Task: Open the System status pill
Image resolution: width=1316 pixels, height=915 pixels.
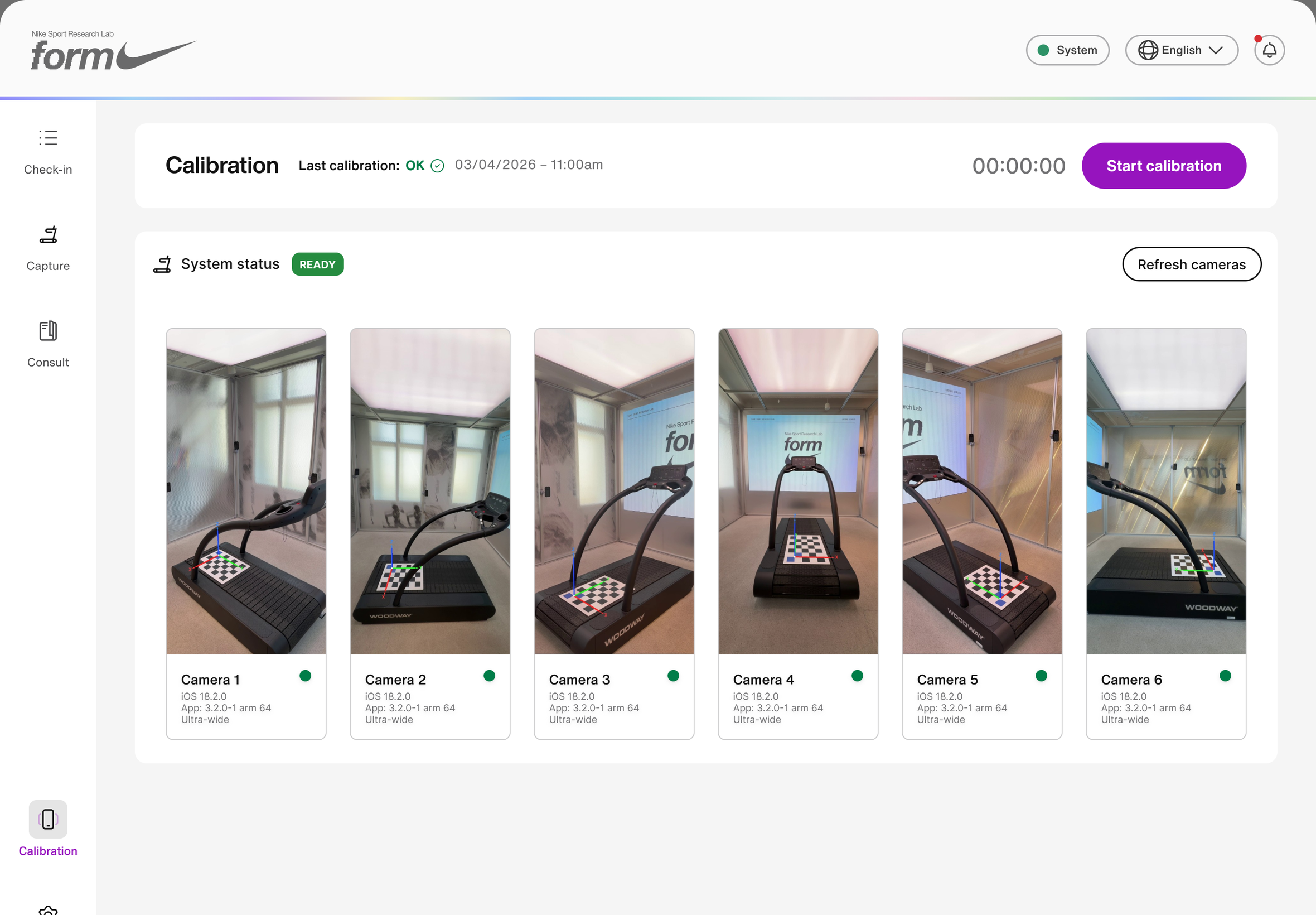Action: (x=1067, y=50)
